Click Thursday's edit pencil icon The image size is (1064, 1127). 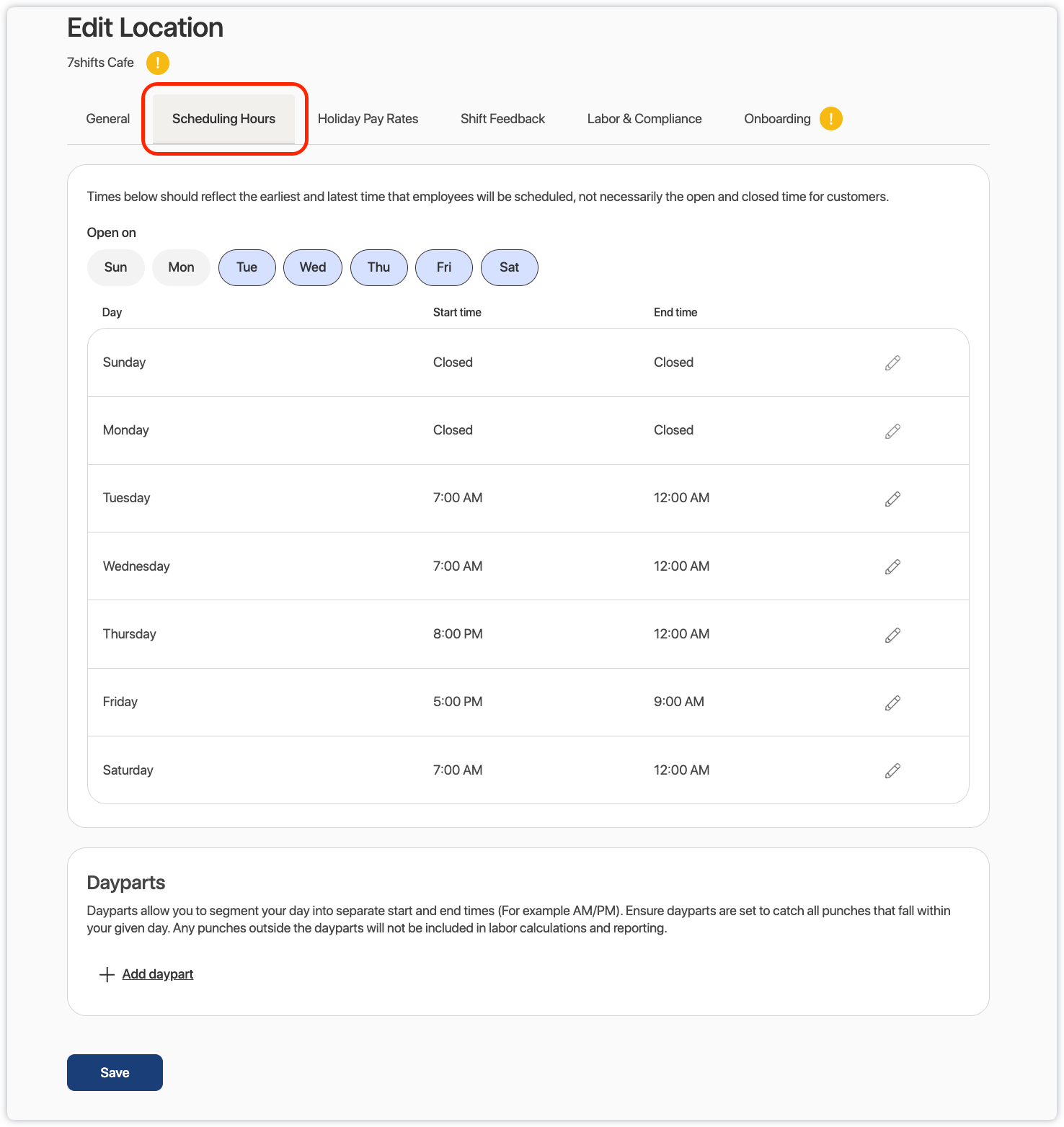(892, 635)
